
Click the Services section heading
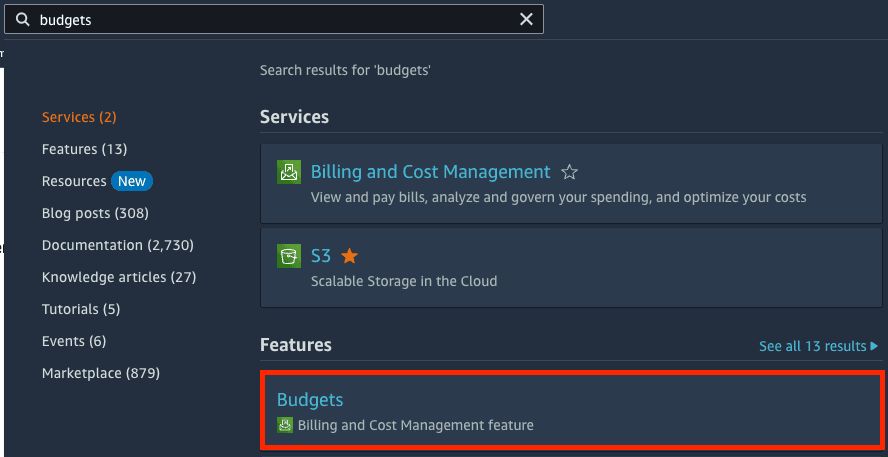point(294,117)
